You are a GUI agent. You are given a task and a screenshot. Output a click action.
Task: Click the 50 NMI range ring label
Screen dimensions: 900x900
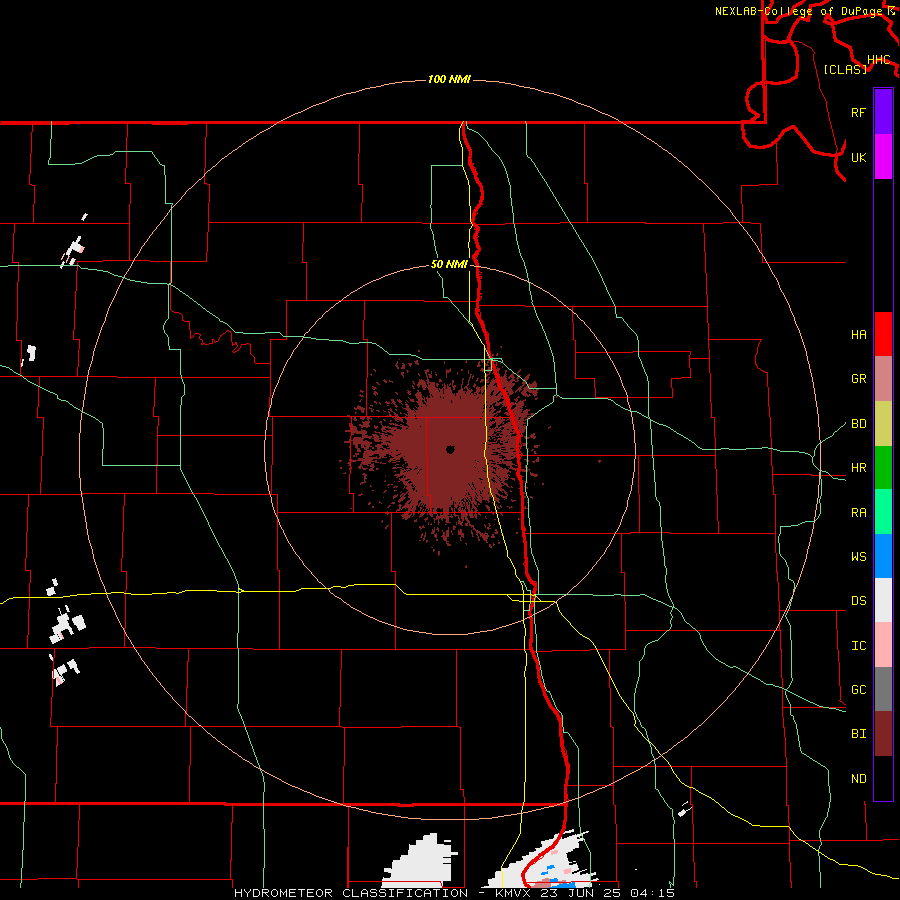[x=449, y=264]
